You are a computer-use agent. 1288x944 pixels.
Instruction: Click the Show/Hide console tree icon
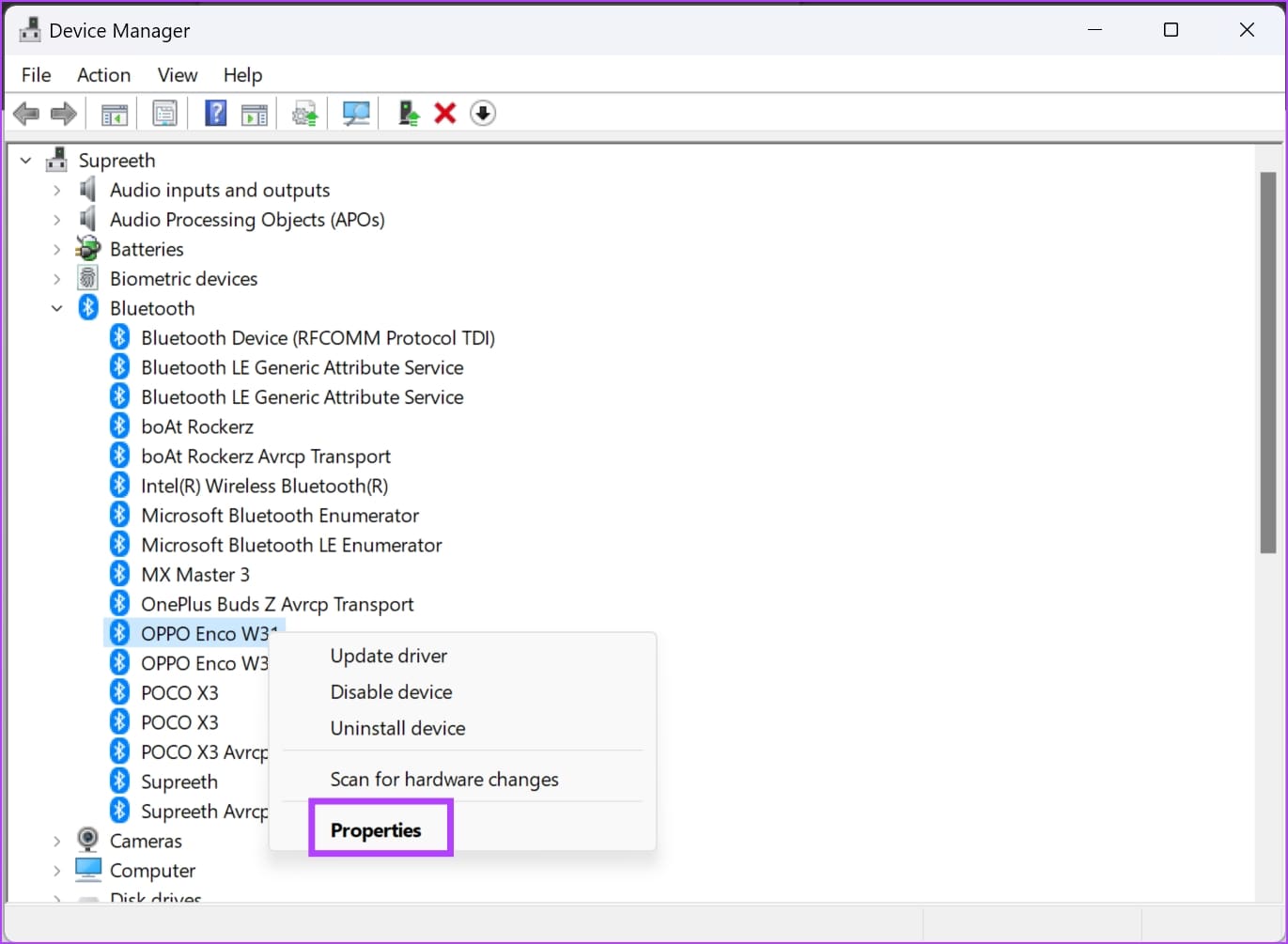pyautogui.click(x=115, y=114)
